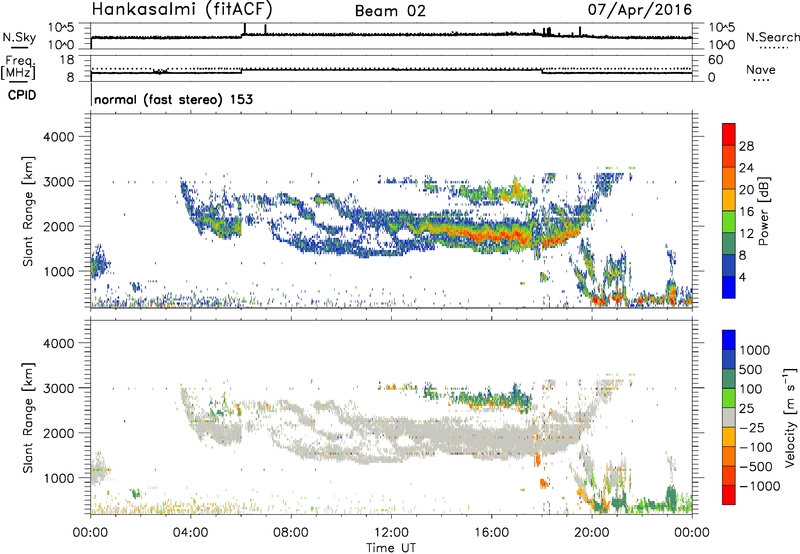800x554 pixels.
Task: Click Slant Range [km] label of velocity panel
Action: (x=28, y=417)
